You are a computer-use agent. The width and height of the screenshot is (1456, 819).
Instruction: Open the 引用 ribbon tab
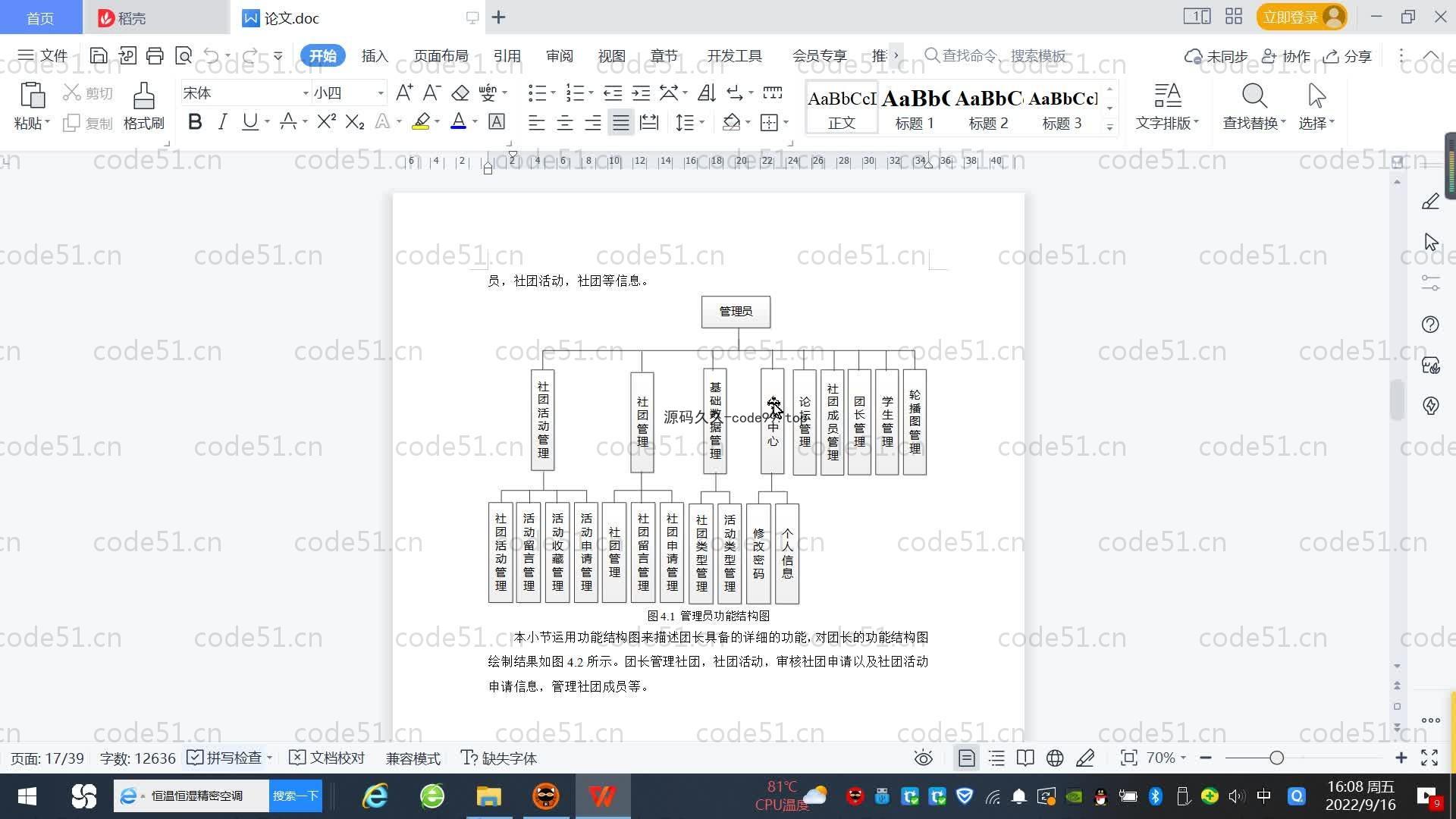(507, 56)
